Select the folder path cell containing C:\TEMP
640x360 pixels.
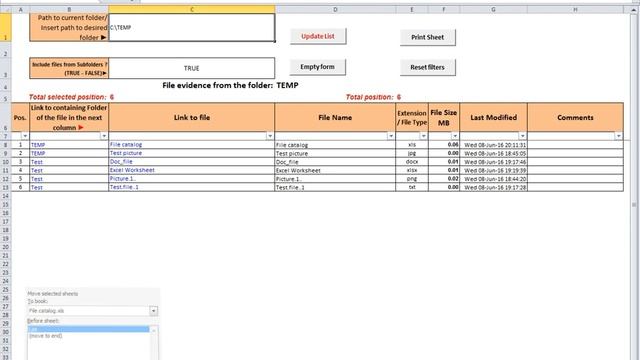pyautogui.click(x=192, y=27)
